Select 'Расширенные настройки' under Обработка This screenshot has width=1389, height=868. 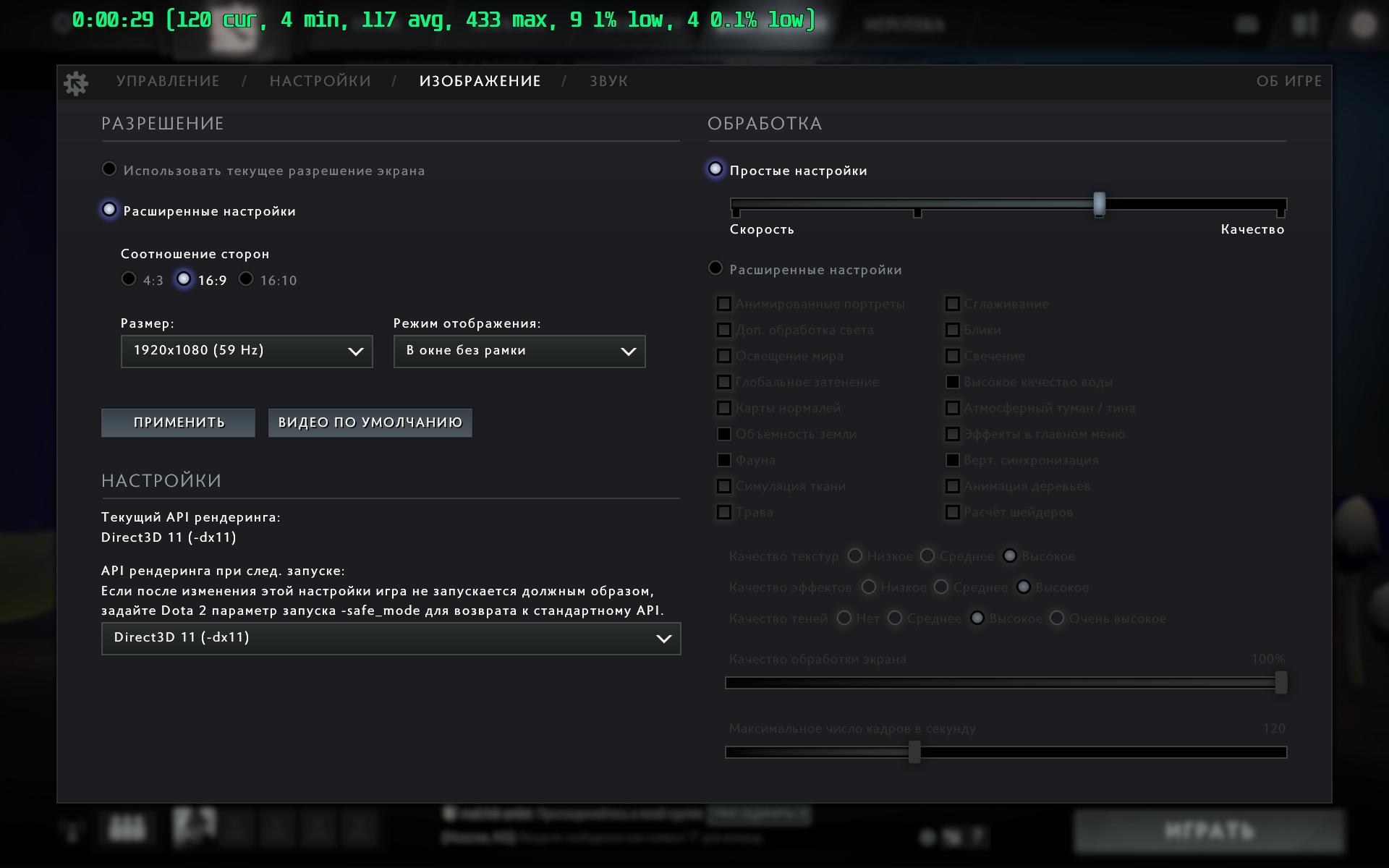[715, 268]
